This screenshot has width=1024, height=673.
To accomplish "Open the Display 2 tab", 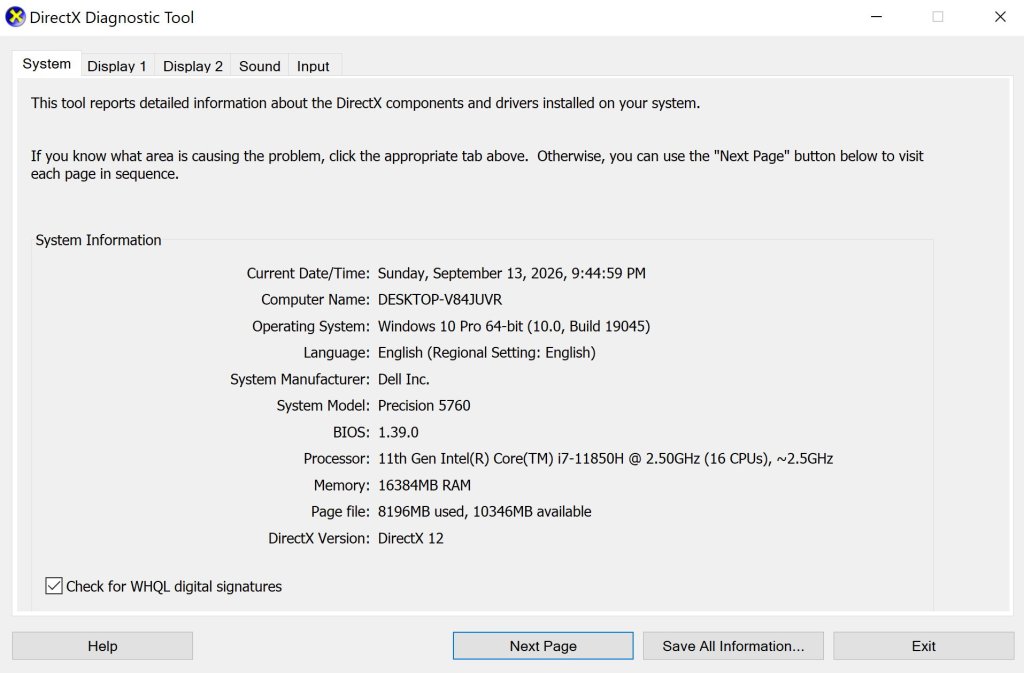I will pyautogui.click(x=193, y=66).
